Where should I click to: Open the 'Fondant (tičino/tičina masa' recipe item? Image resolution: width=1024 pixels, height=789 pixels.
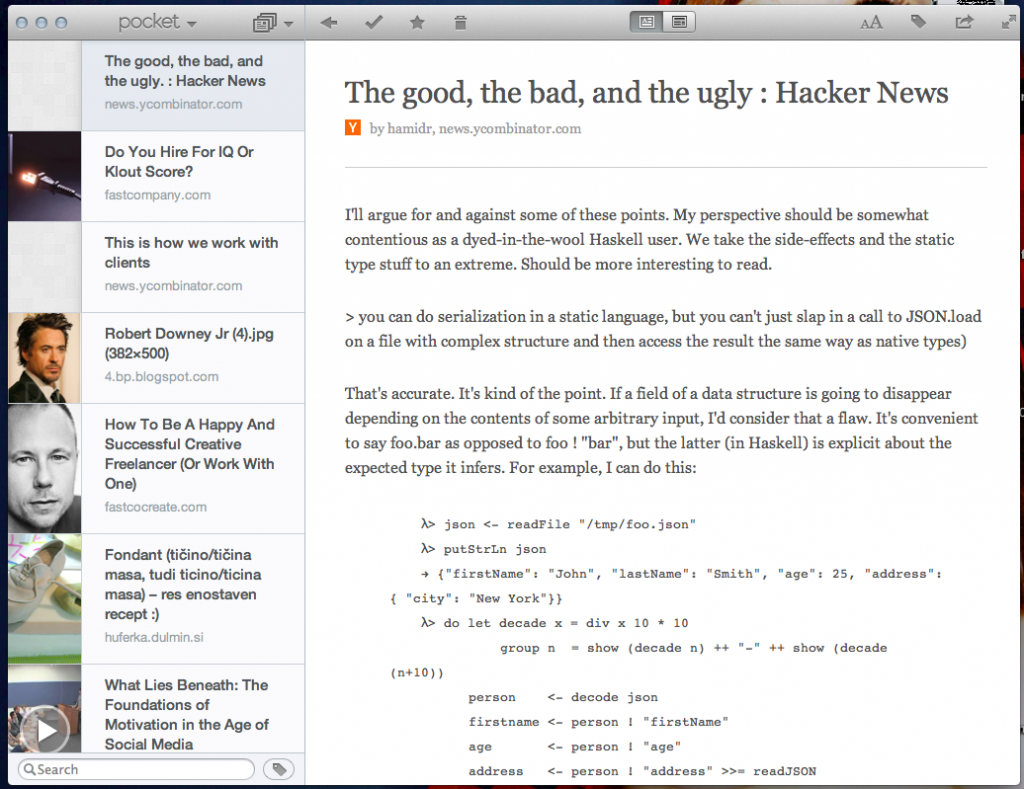[157, 599]
